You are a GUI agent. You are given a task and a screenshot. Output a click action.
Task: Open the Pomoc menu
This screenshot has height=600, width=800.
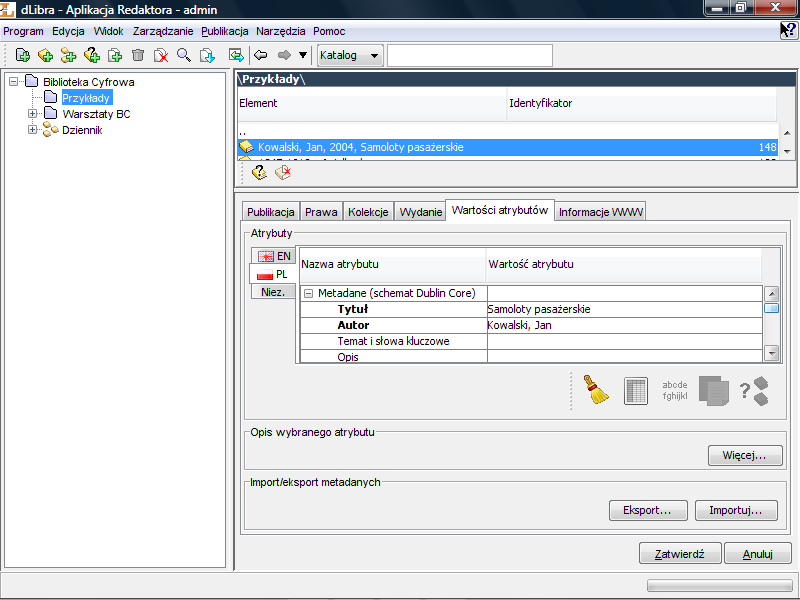pos(329,31)
